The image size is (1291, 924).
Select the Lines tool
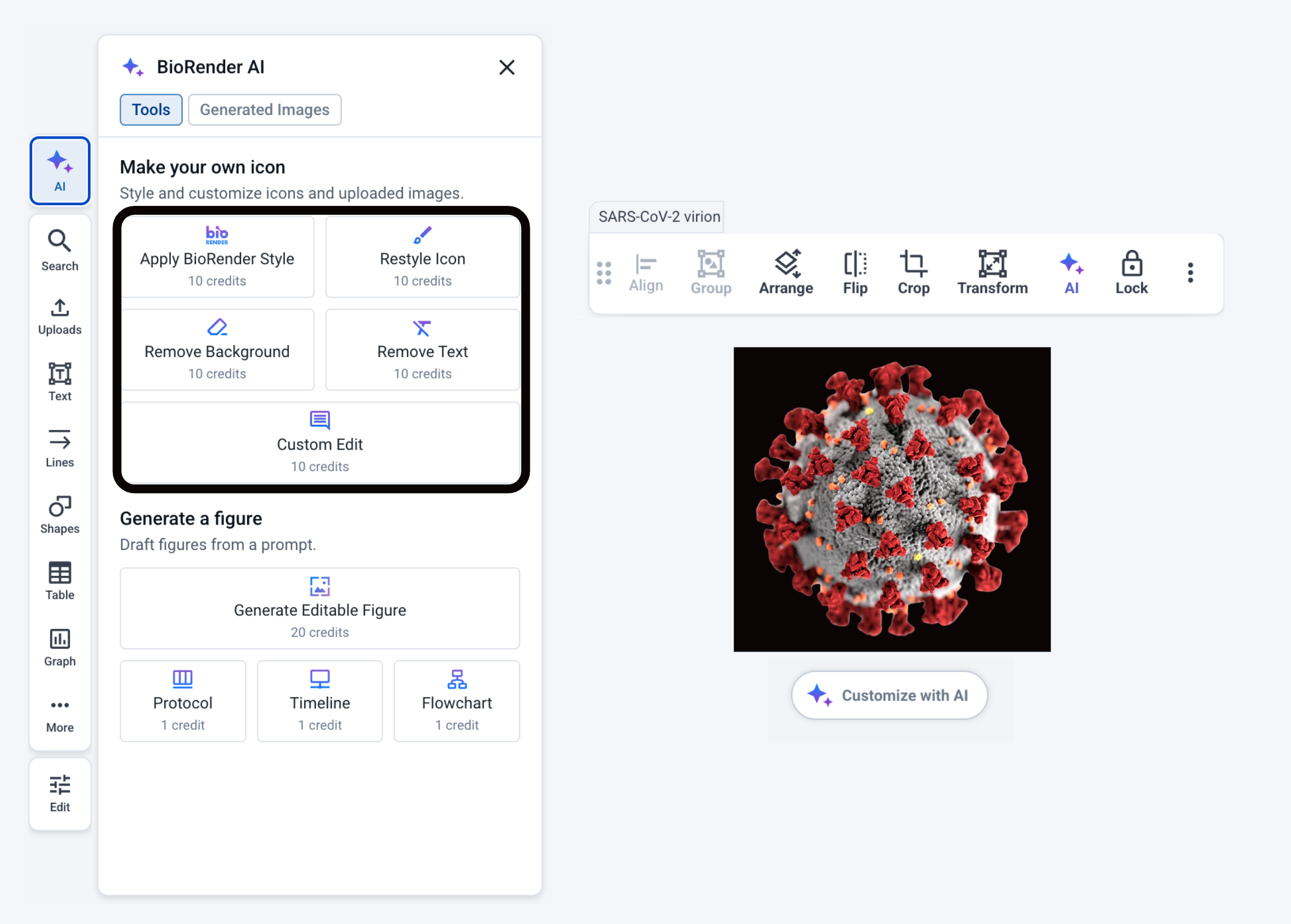60,448
